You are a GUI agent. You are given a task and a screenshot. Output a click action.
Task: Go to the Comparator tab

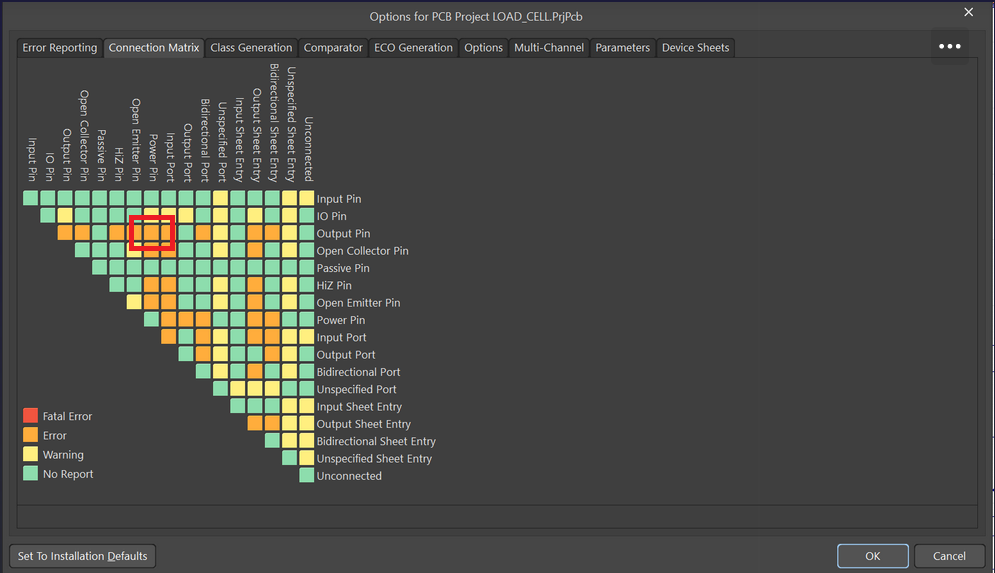click(x=333, y=48)
